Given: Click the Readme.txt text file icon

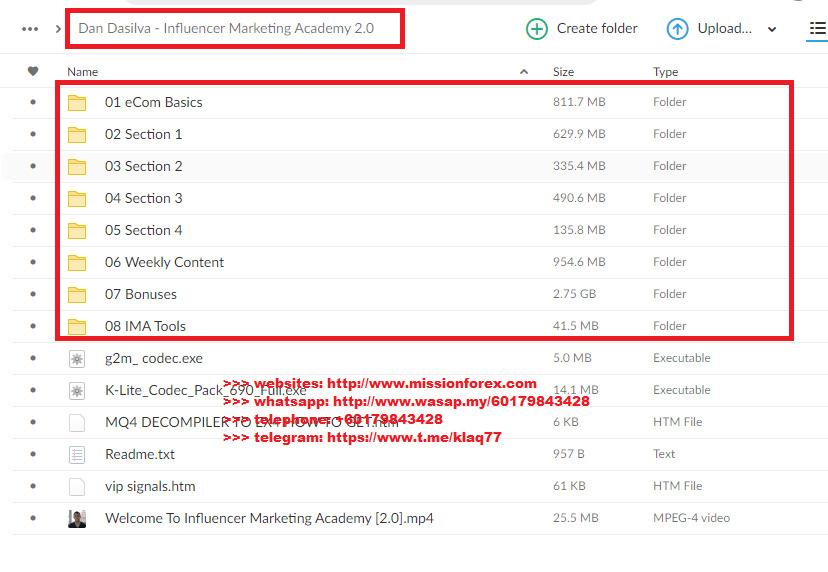Looking at the screenshot, I should tap(77, 454).
